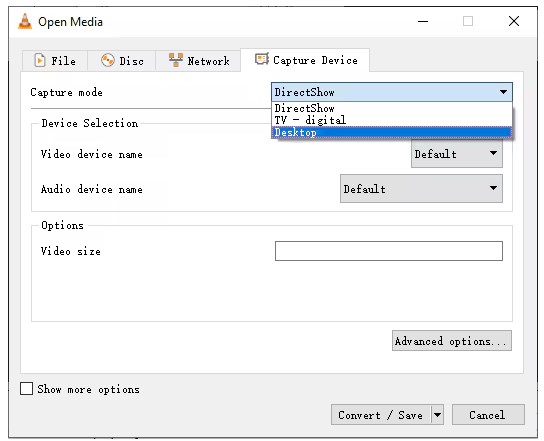Click the Video size input field
The image size is (544, 441).
389,251
